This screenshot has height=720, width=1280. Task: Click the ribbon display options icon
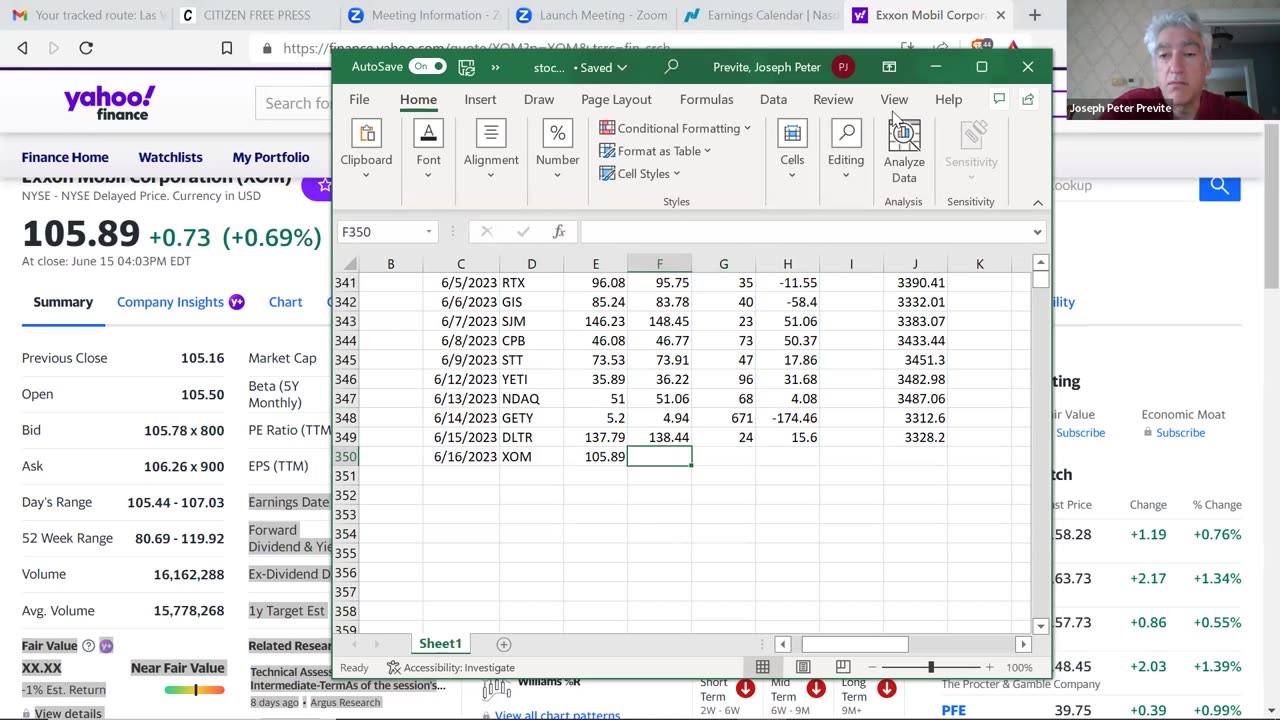889,67
